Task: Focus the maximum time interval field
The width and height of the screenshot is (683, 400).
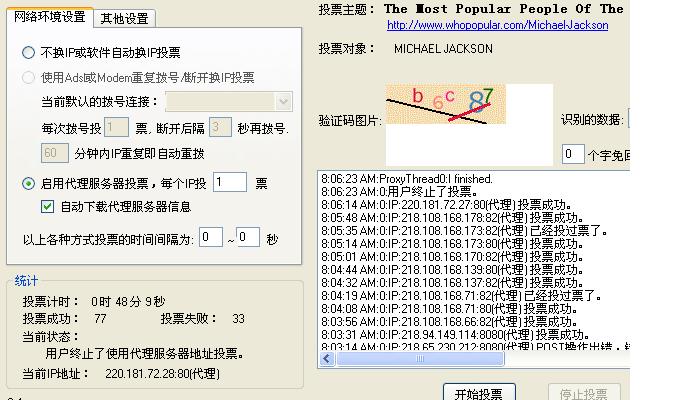Action: [247, 238]
